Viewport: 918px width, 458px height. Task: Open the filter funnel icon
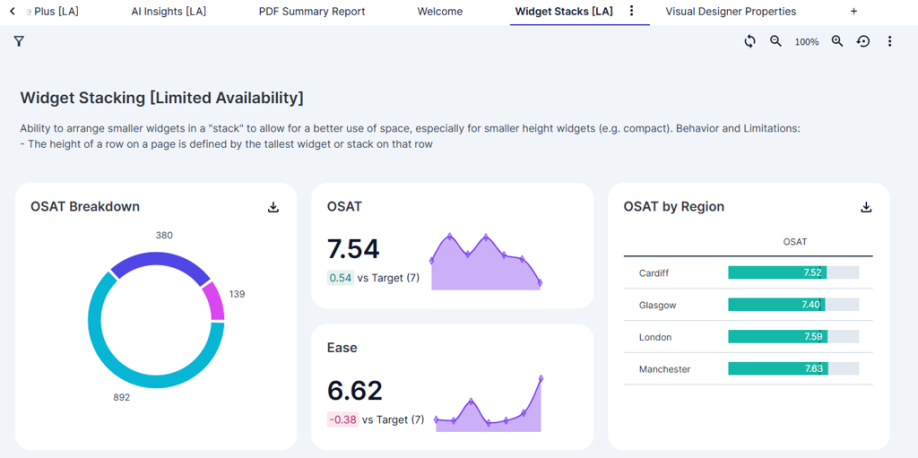[x=19, y=42]
